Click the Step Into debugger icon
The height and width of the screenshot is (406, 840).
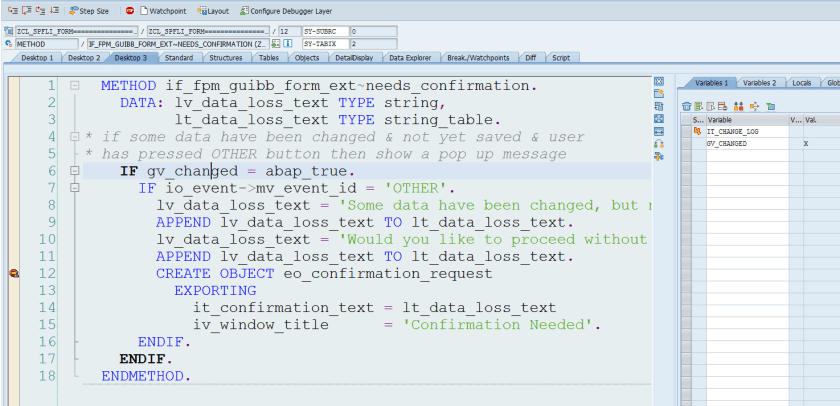(x=13, y=11)
